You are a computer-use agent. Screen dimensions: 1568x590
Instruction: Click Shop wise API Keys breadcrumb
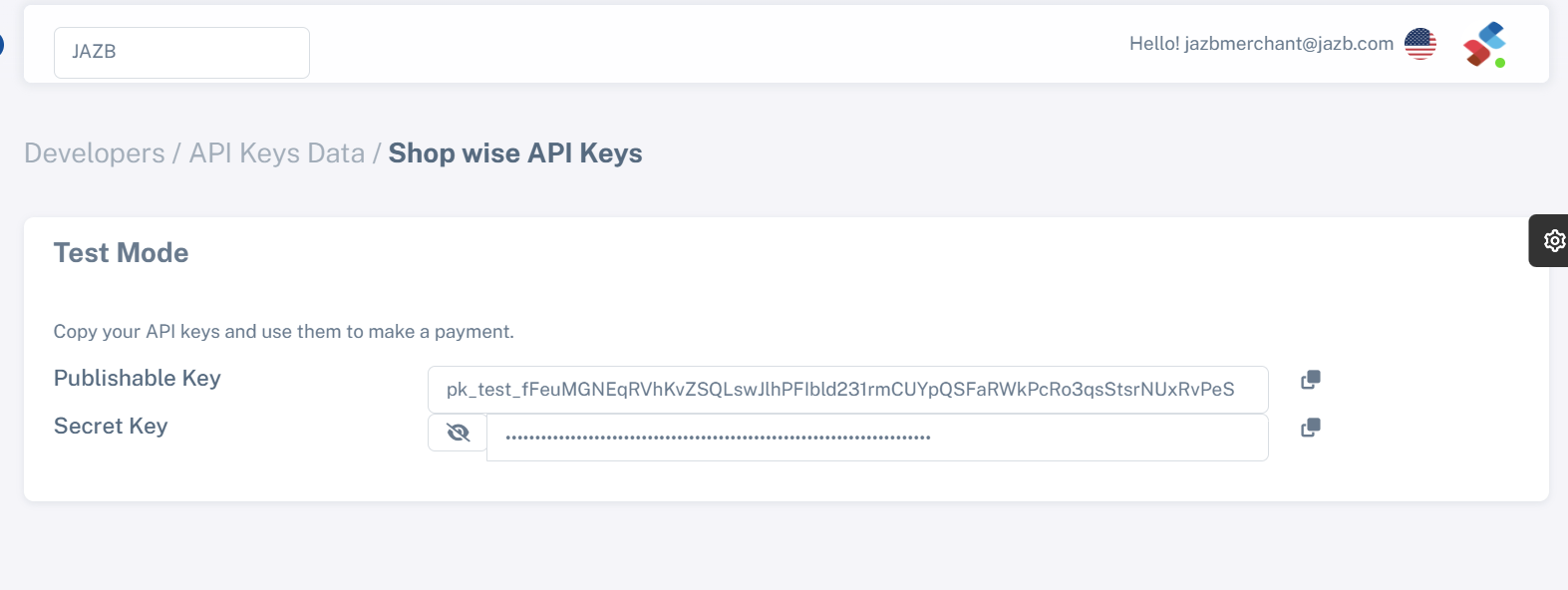515,153
